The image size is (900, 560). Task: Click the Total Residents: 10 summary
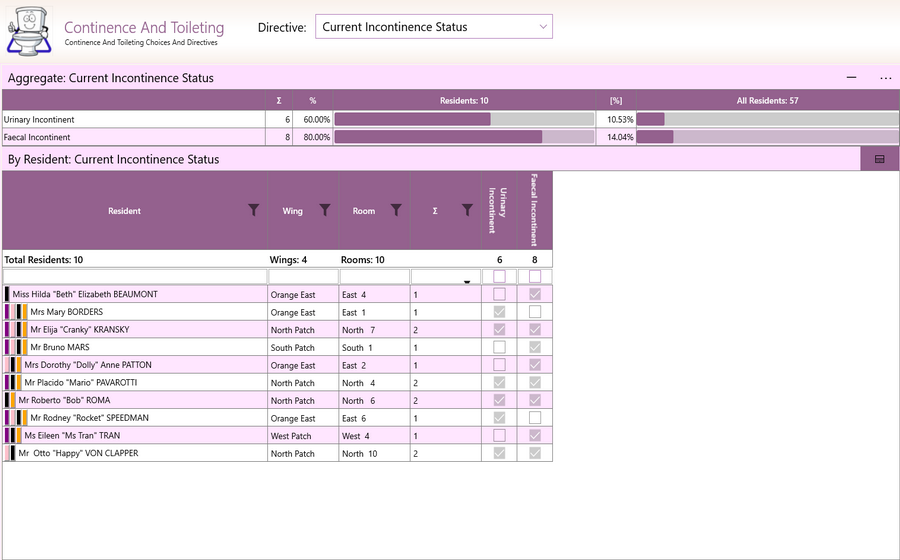tap(44, 259)
